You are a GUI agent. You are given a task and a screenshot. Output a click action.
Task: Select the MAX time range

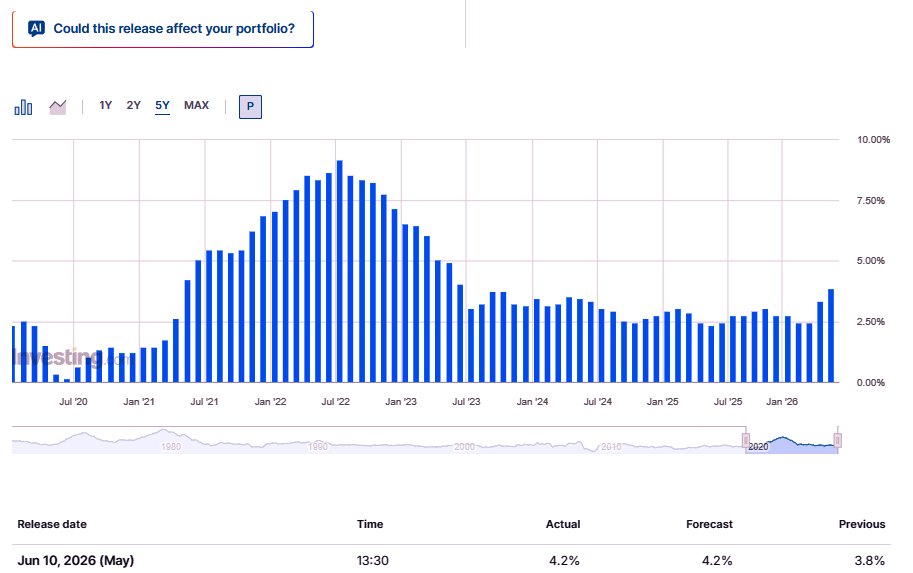tap(196, 105)
